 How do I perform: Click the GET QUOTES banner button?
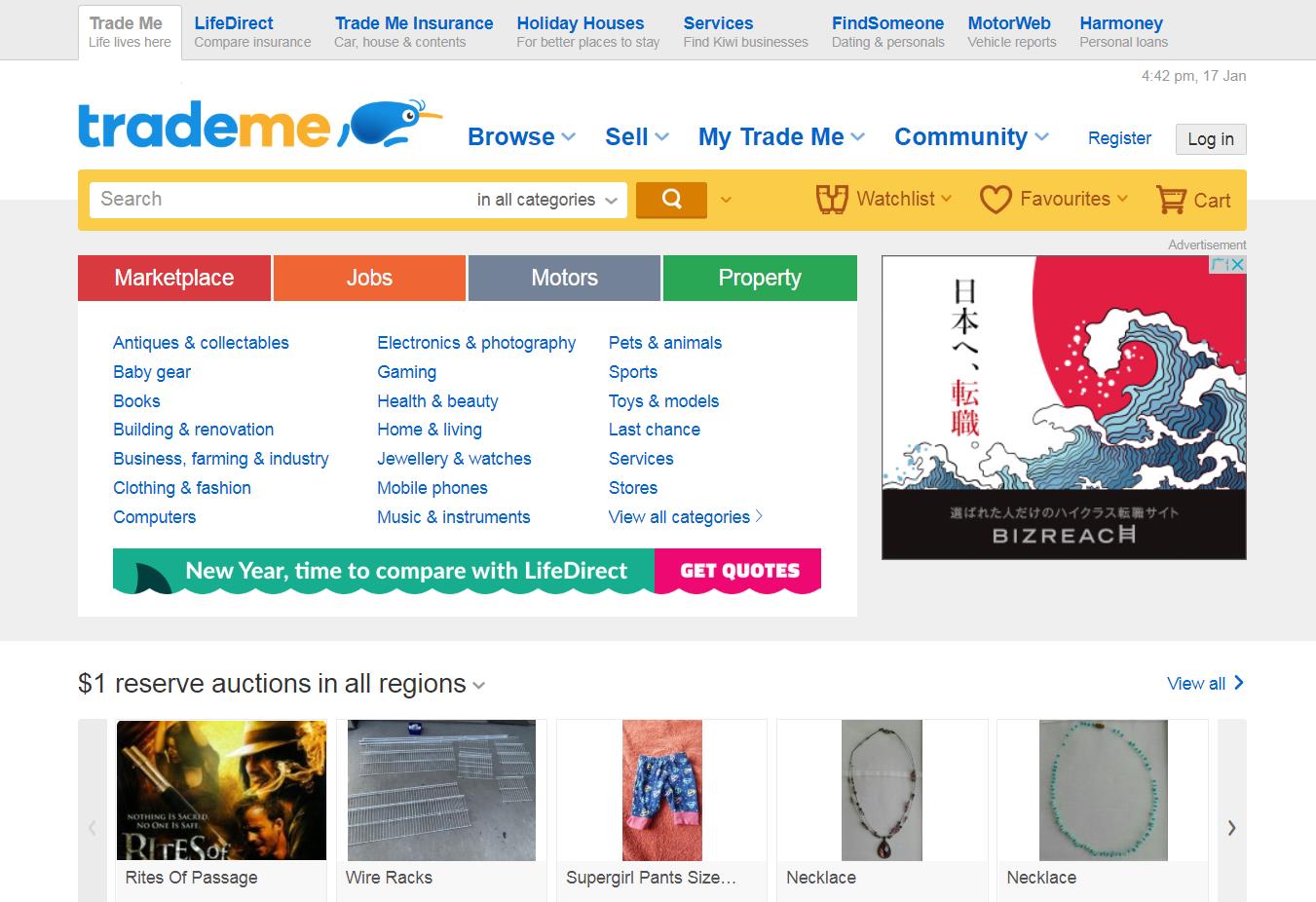click(x=739, y=571)
